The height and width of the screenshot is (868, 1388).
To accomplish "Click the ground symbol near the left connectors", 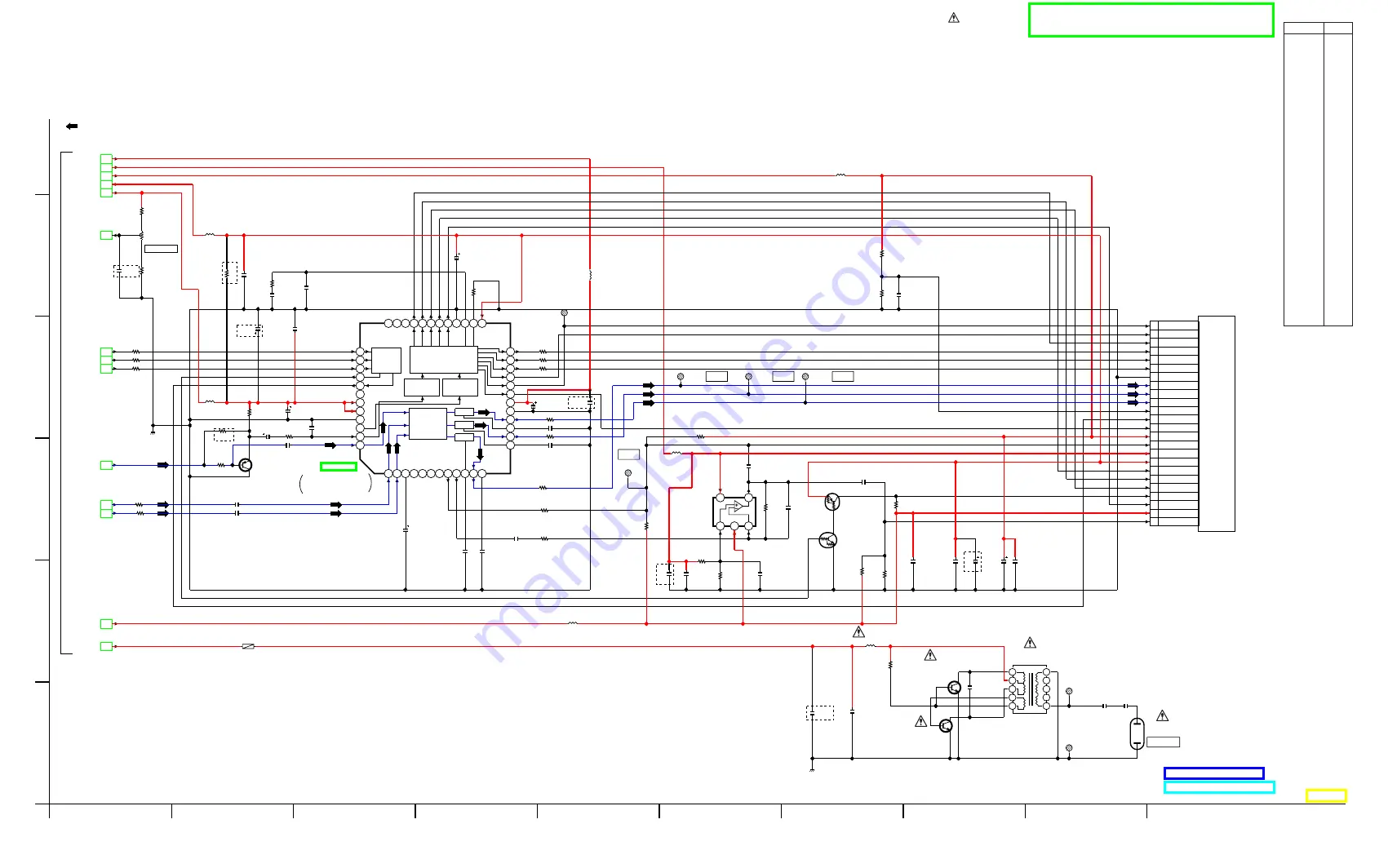I will (153, 432).
